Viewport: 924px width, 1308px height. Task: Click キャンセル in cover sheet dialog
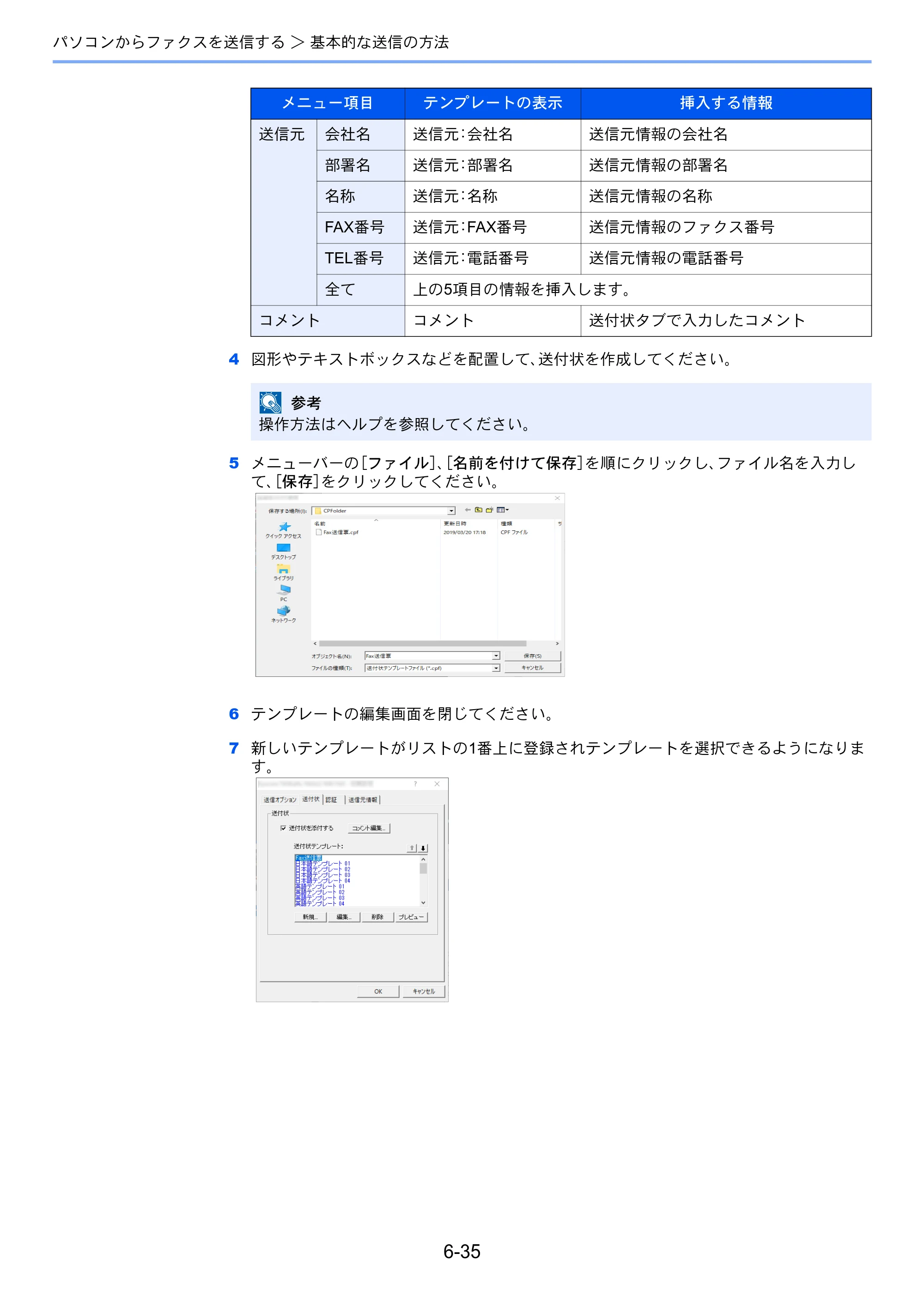coord(424,991)
